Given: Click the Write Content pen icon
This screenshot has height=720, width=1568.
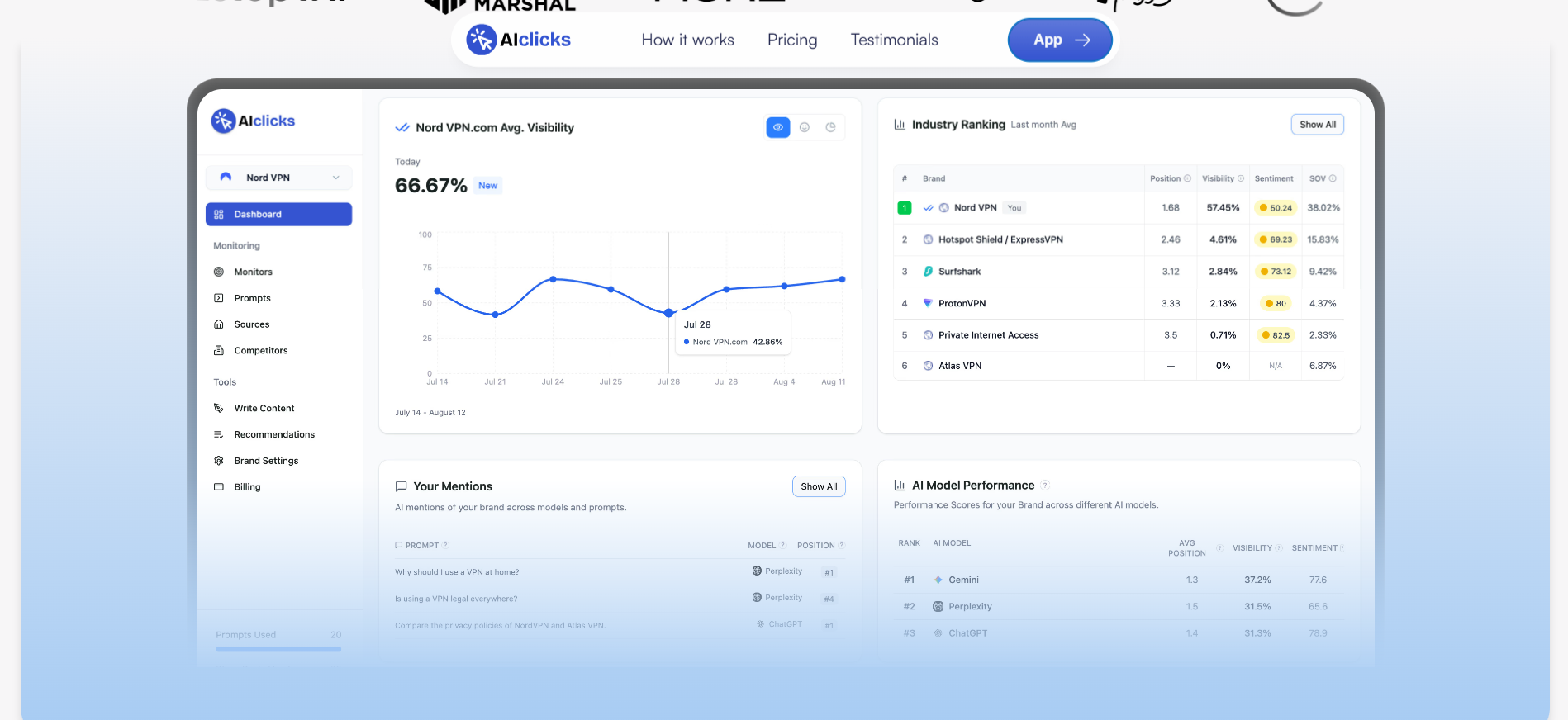Looking at the screenshot, I should tap(219, 408).
